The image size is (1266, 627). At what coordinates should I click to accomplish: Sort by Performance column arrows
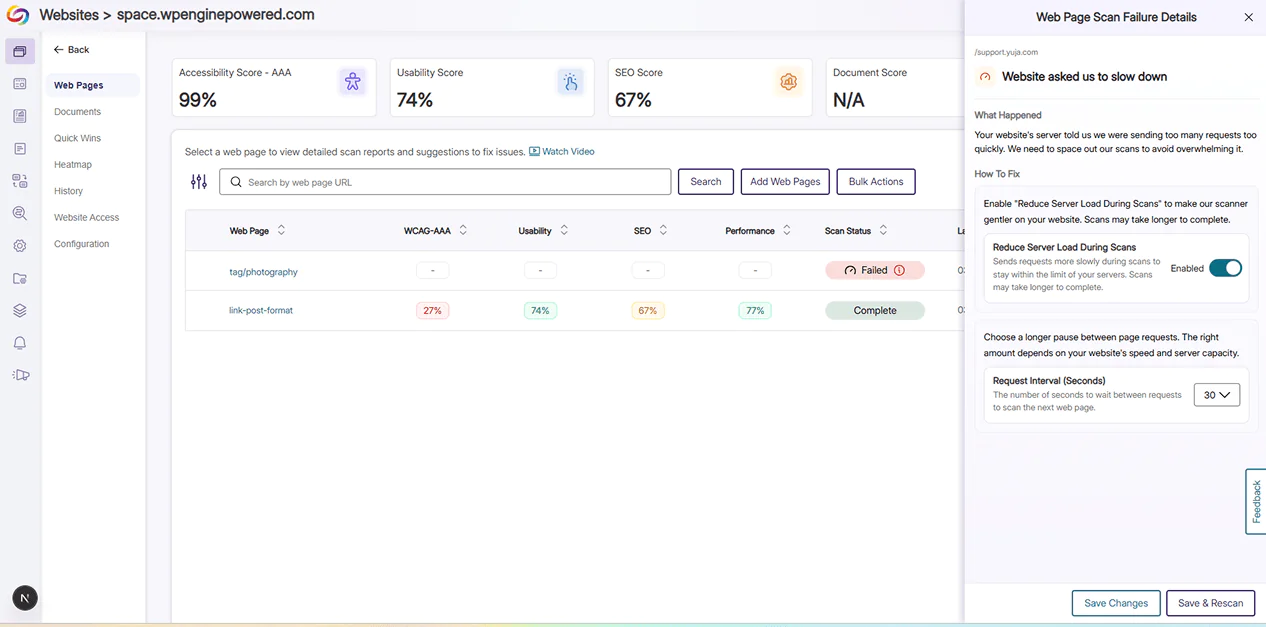coord(787,231)
